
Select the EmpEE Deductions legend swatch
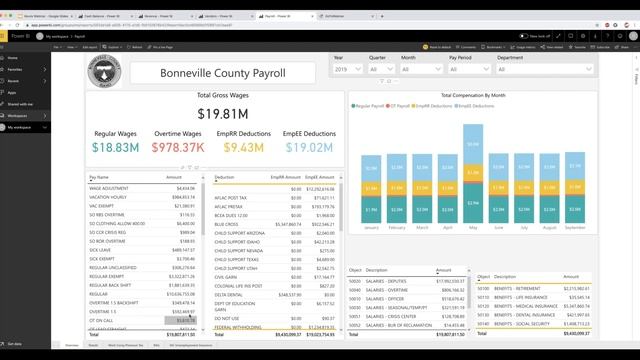[x=456, y=106]
